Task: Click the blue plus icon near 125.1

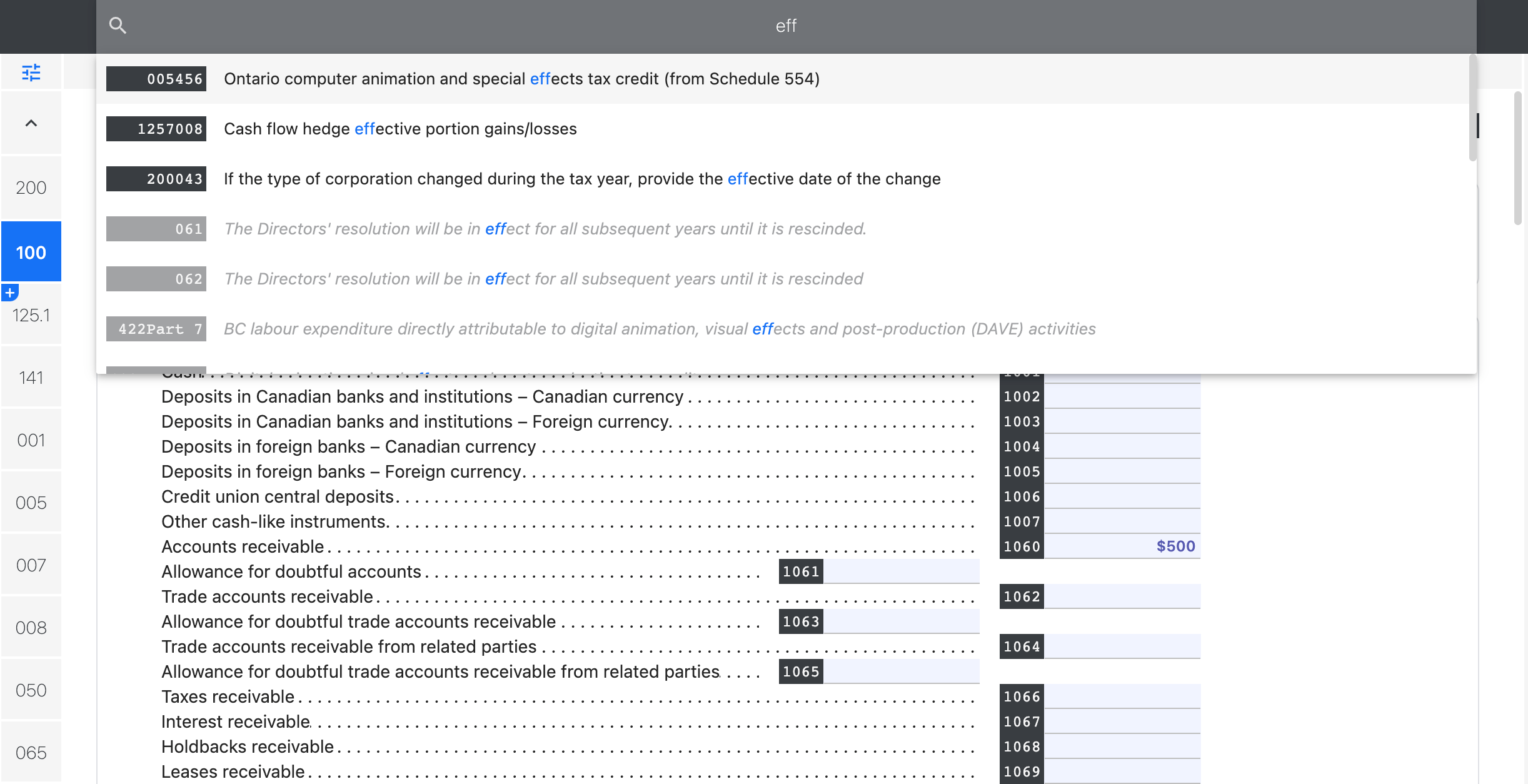Action: [10, 293]
